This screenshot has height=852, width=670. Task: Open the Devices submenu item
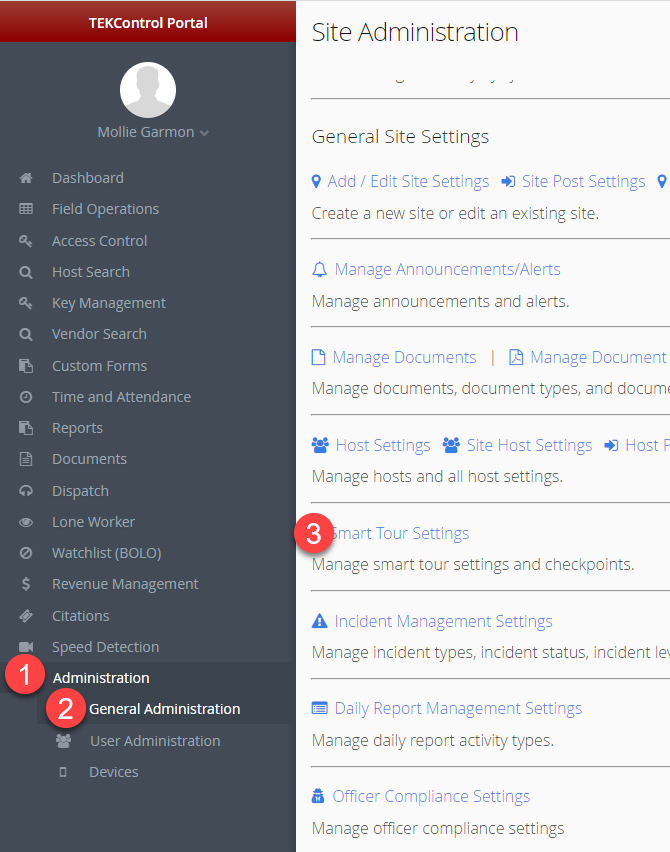coord(114,772)
